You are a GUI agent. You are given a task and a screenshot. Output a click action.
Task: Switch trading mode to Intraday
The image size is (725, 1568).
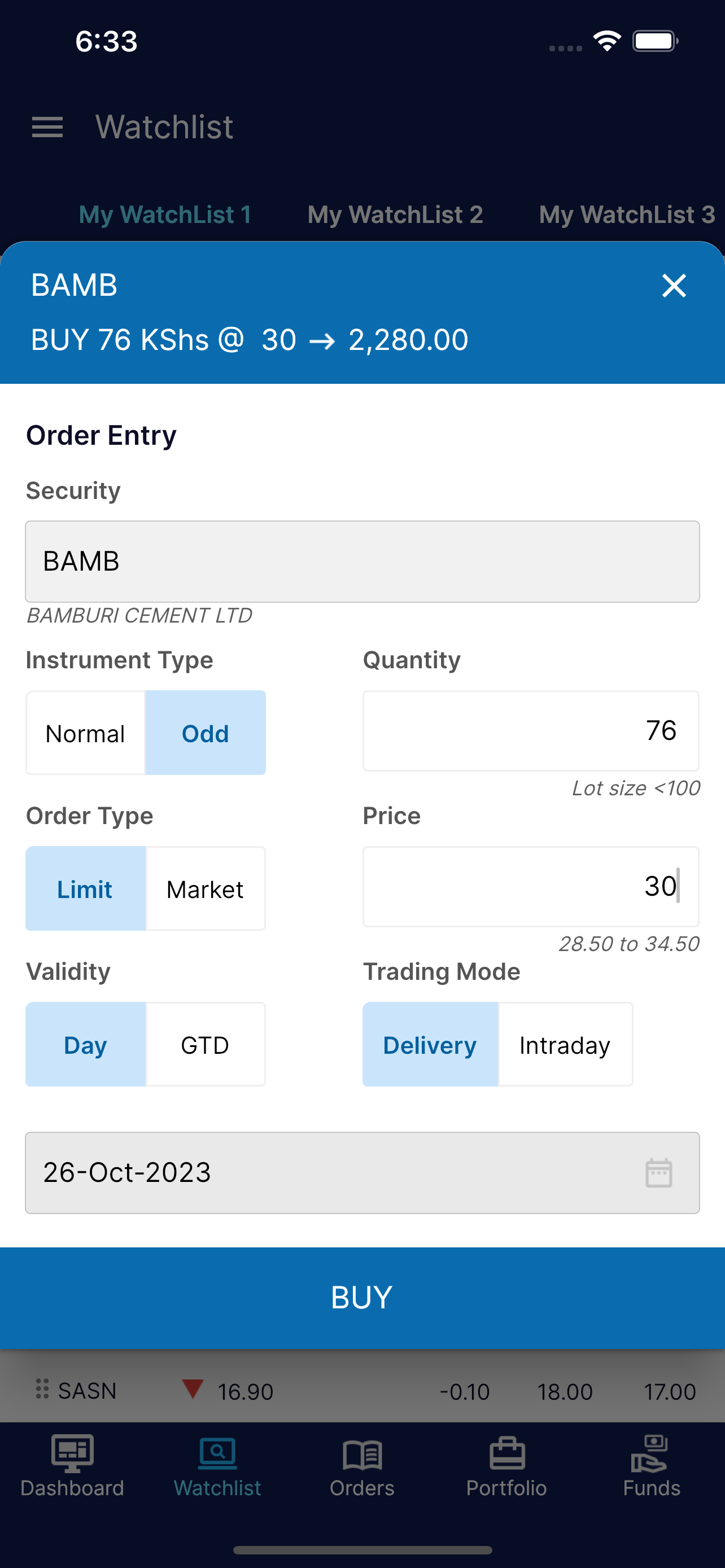[x=566, y=1045]
